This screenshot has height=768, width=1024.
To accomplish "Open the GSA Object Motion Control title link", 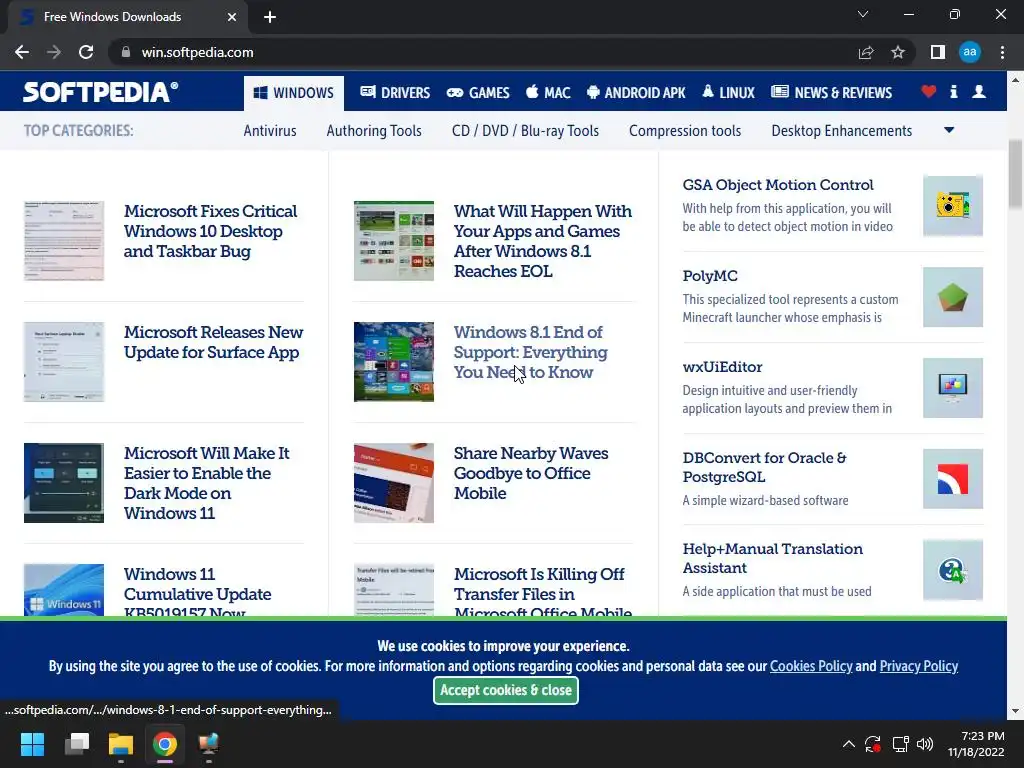I will tap(778, 185).
